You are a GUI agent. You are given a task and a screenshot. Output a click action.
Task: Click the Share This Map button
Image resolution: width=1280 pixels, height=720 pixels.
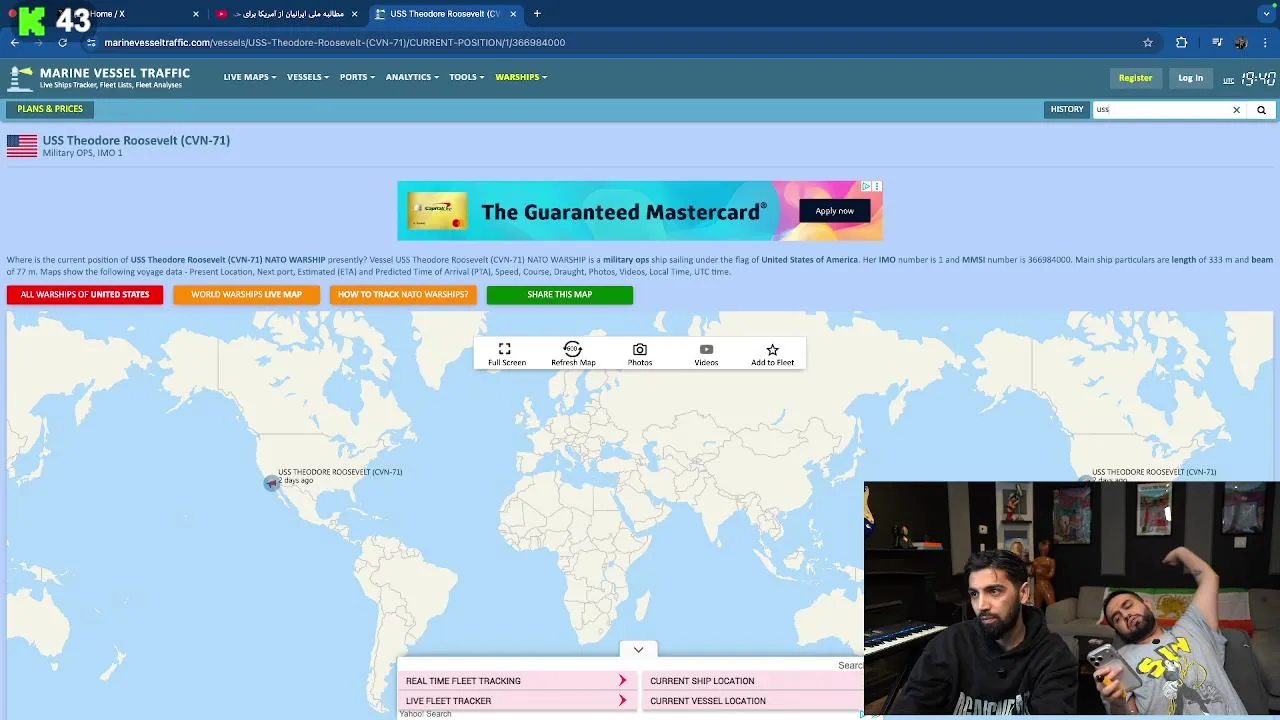click(x=560, y=295)
